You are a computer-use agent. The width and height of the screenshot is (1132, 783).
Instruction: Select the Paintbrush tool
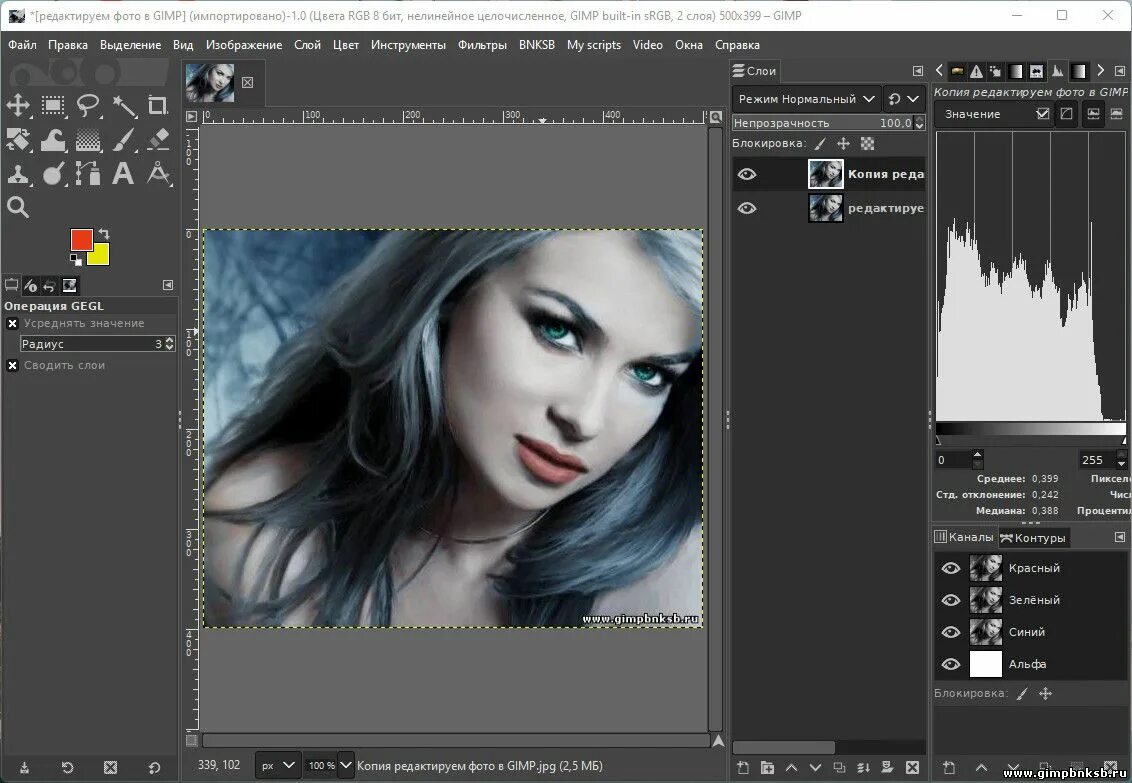coord(123,140)
